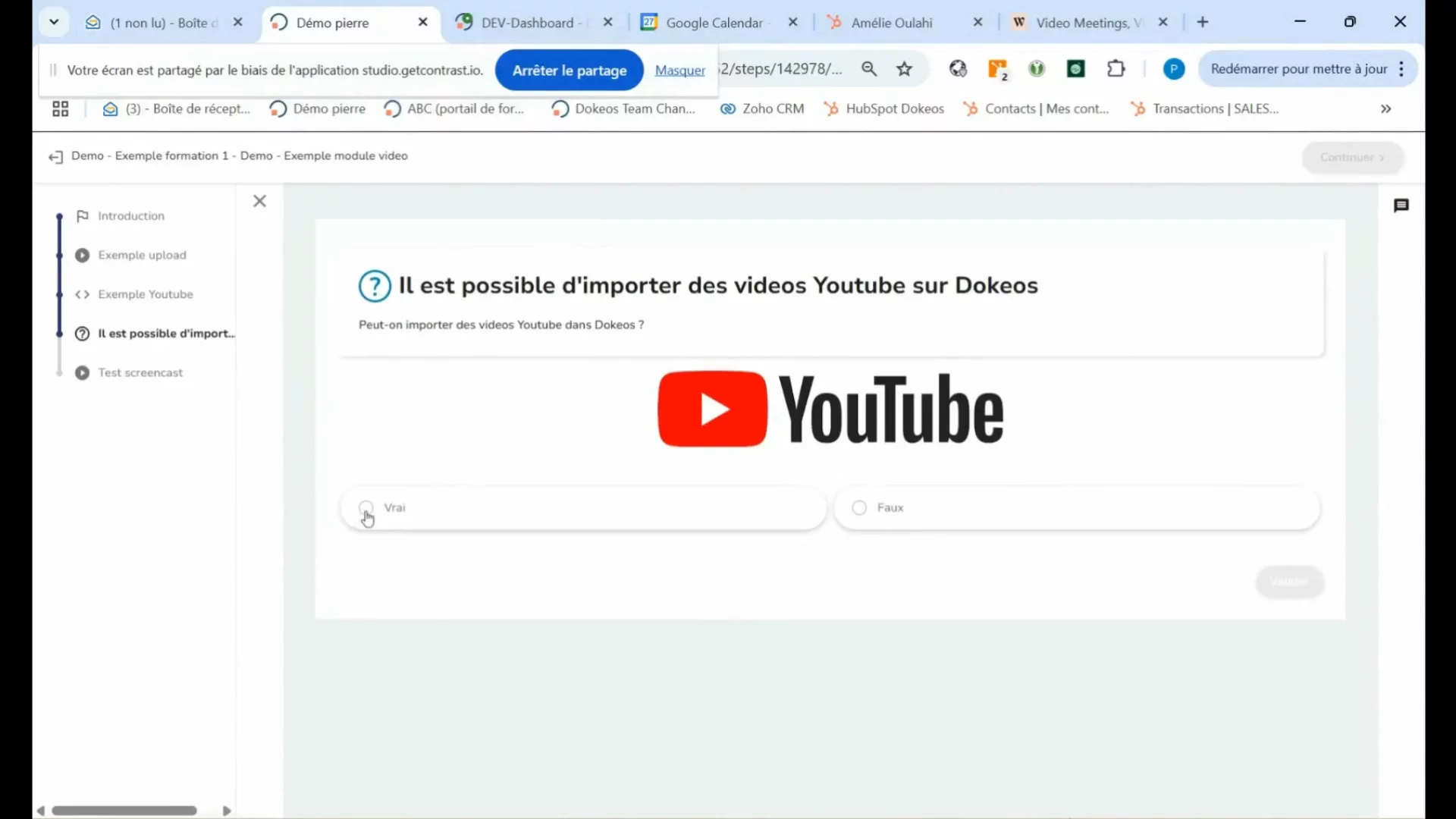Click the Valider submit button

pos(1289,582)
